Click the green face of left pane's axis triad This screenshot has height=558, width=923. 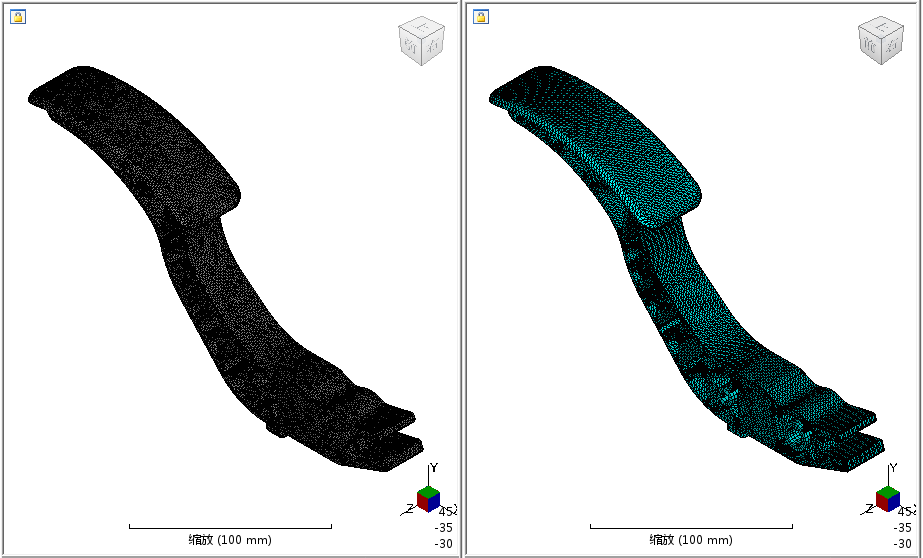coord(429,491)
